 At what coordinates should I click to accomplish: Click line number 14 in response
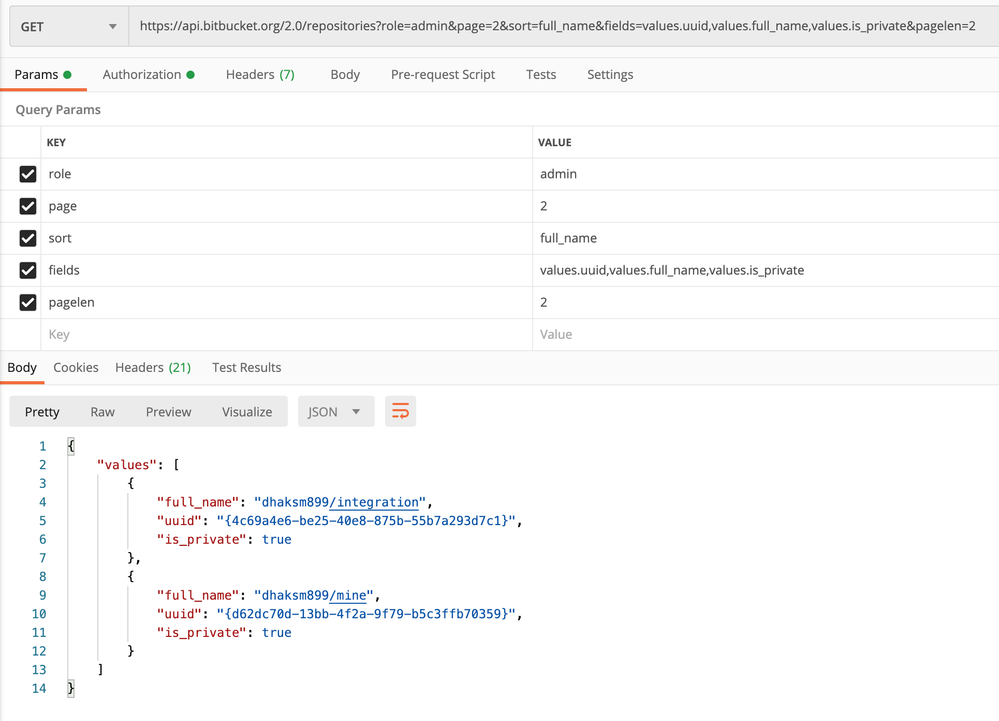[x=39, y=688]
